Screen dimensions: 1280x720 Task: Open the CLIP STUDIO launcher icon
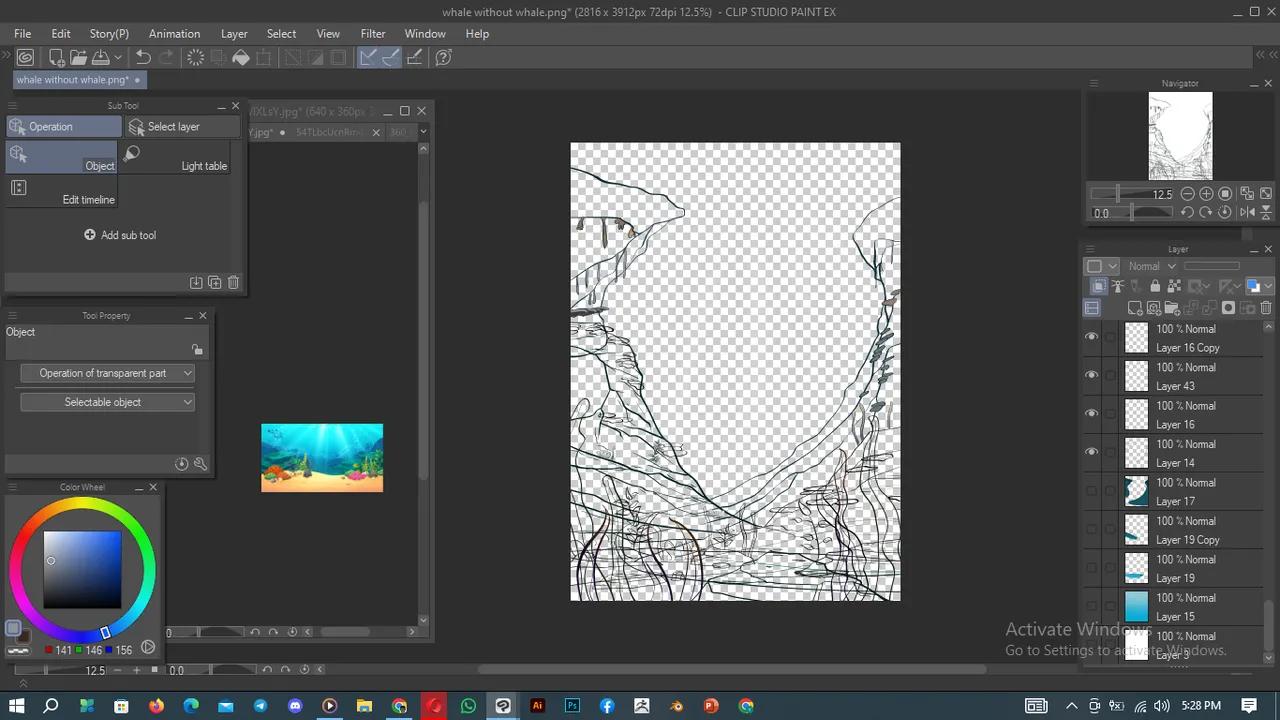click(25, 58)
